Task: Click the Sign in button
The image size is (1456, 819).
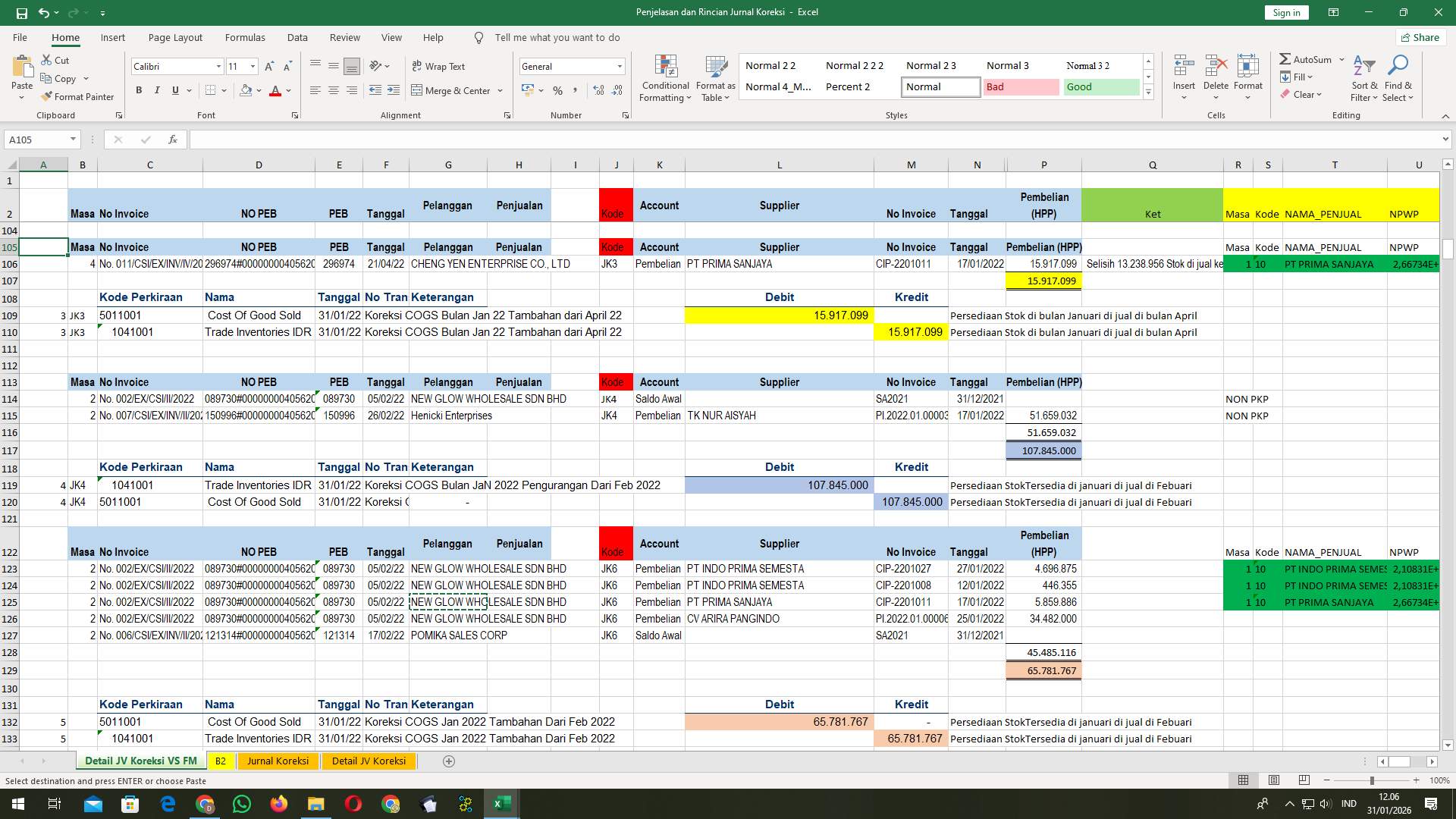Action: point(1285,12)
